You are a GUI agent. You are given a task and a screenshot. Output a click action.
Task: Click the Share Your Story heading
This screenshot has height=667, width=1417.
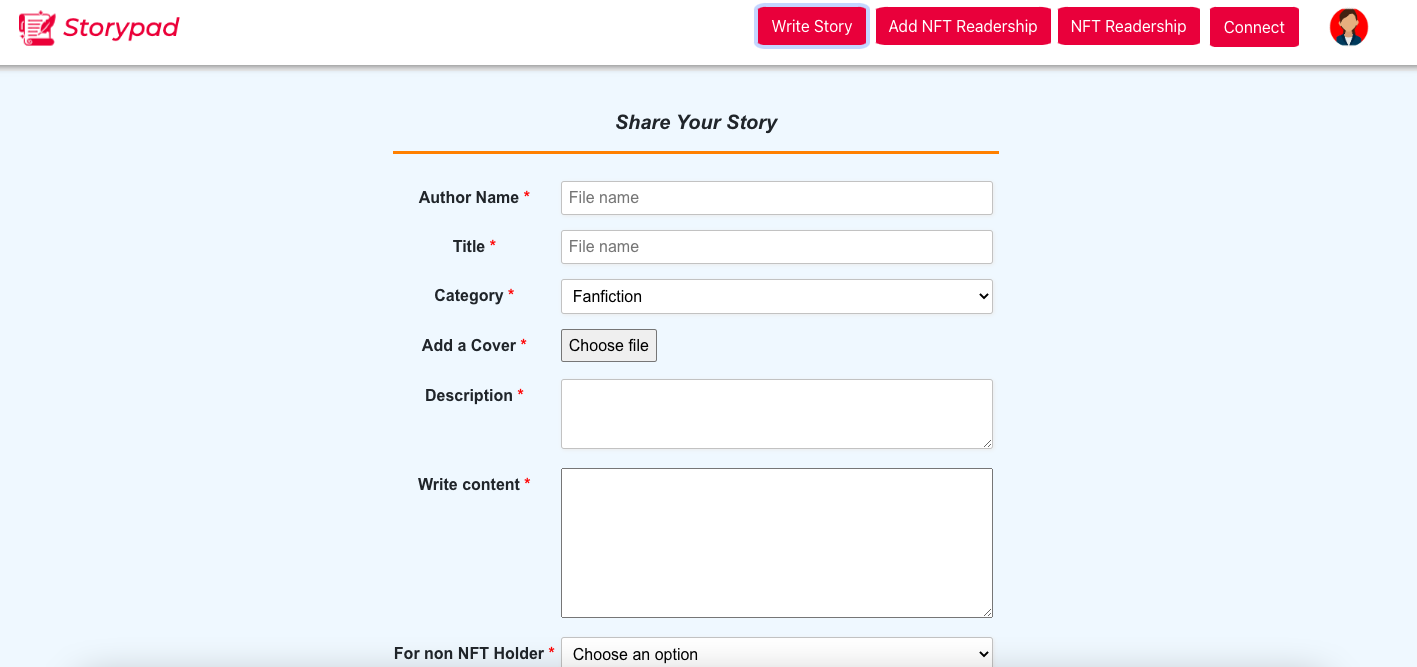point(696,122)
